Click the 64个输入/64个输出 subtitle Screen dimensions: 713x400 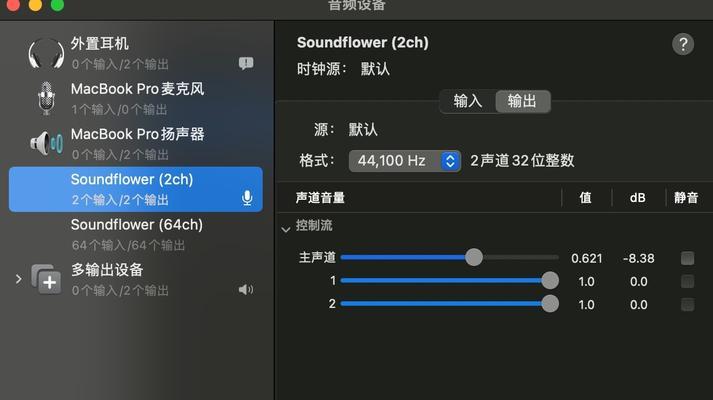tap(128, 245)
